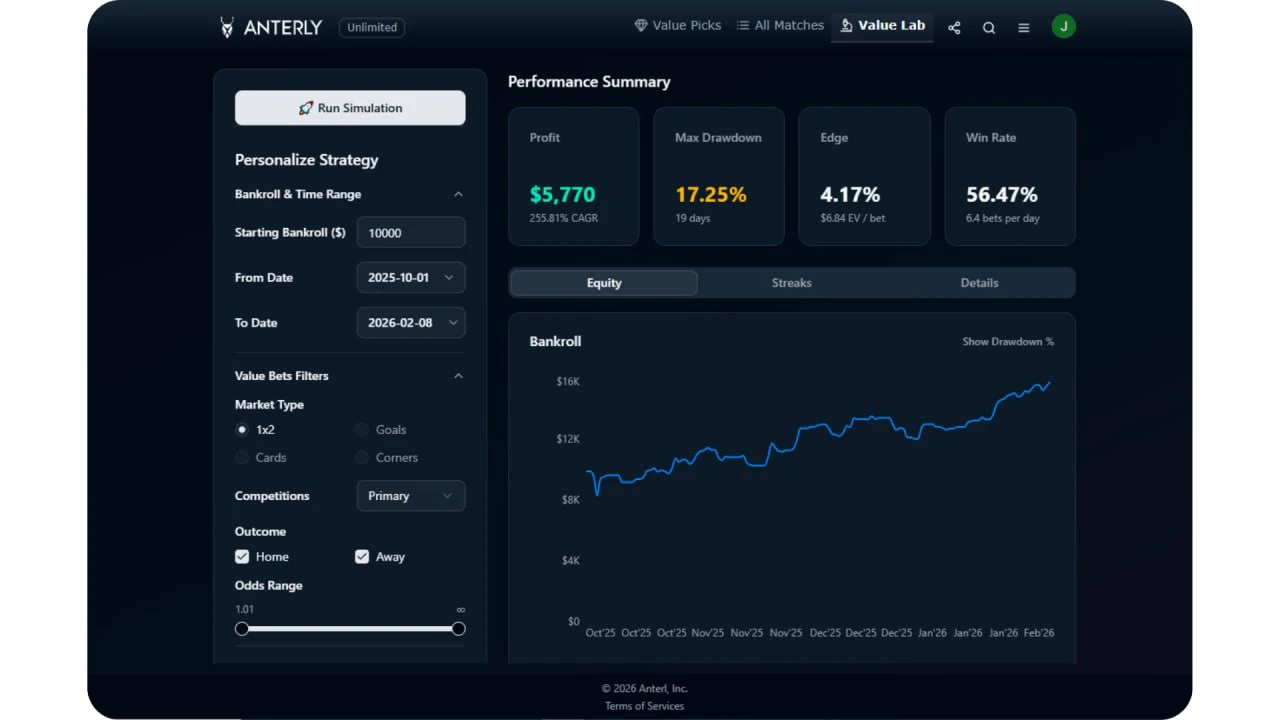Open the Competitions Primary dropdown
1280x720 pixels.
pos(410,495)
